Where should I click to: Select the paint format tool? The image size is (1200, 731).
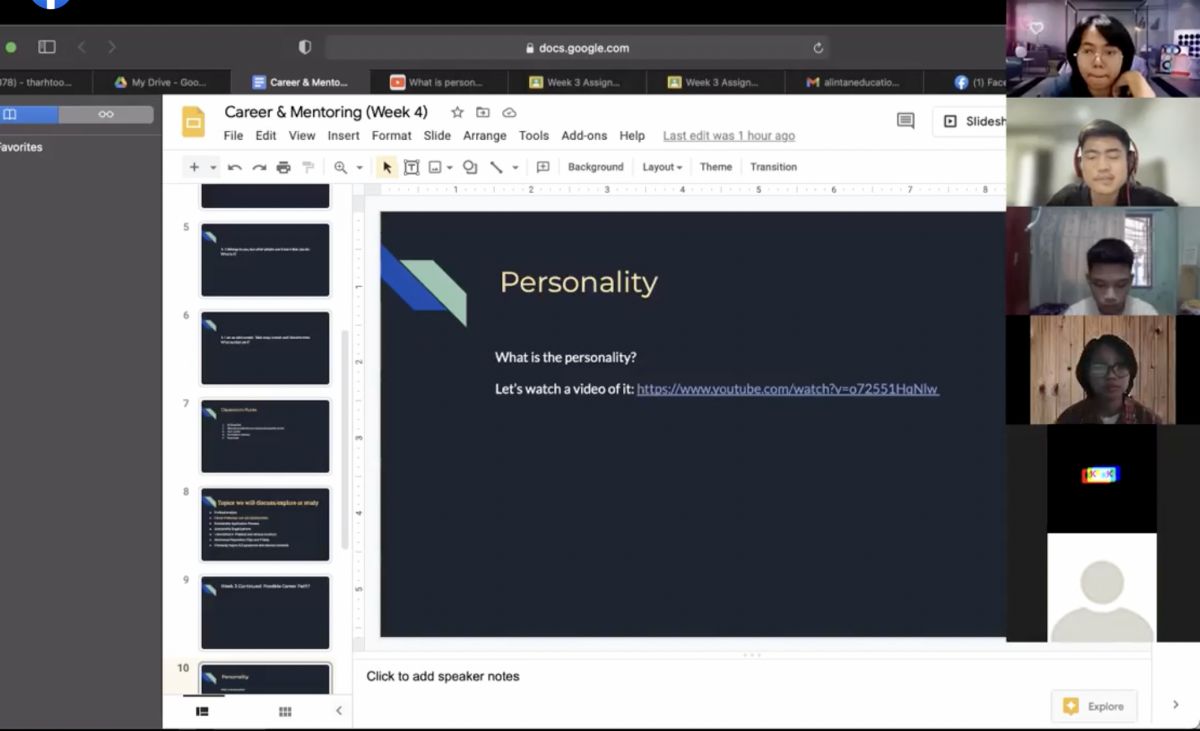point(308,167)
